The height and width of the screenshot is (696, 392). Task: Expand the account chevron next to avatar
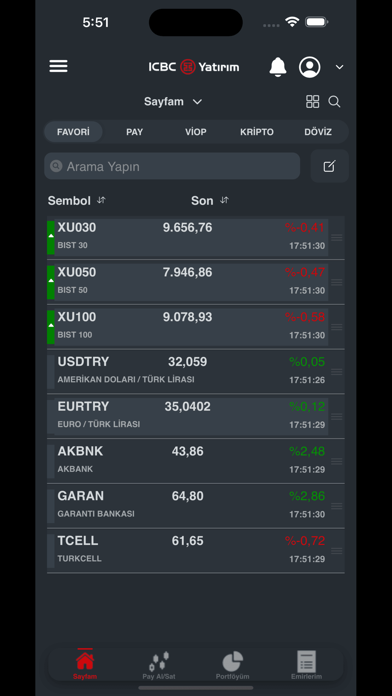(x=339, y=67)
